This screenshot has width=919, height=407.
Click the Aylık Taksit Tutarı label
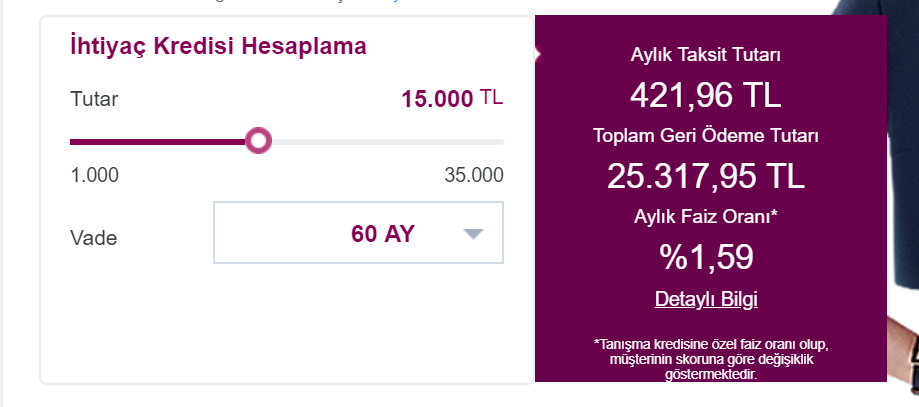[706, 55]
